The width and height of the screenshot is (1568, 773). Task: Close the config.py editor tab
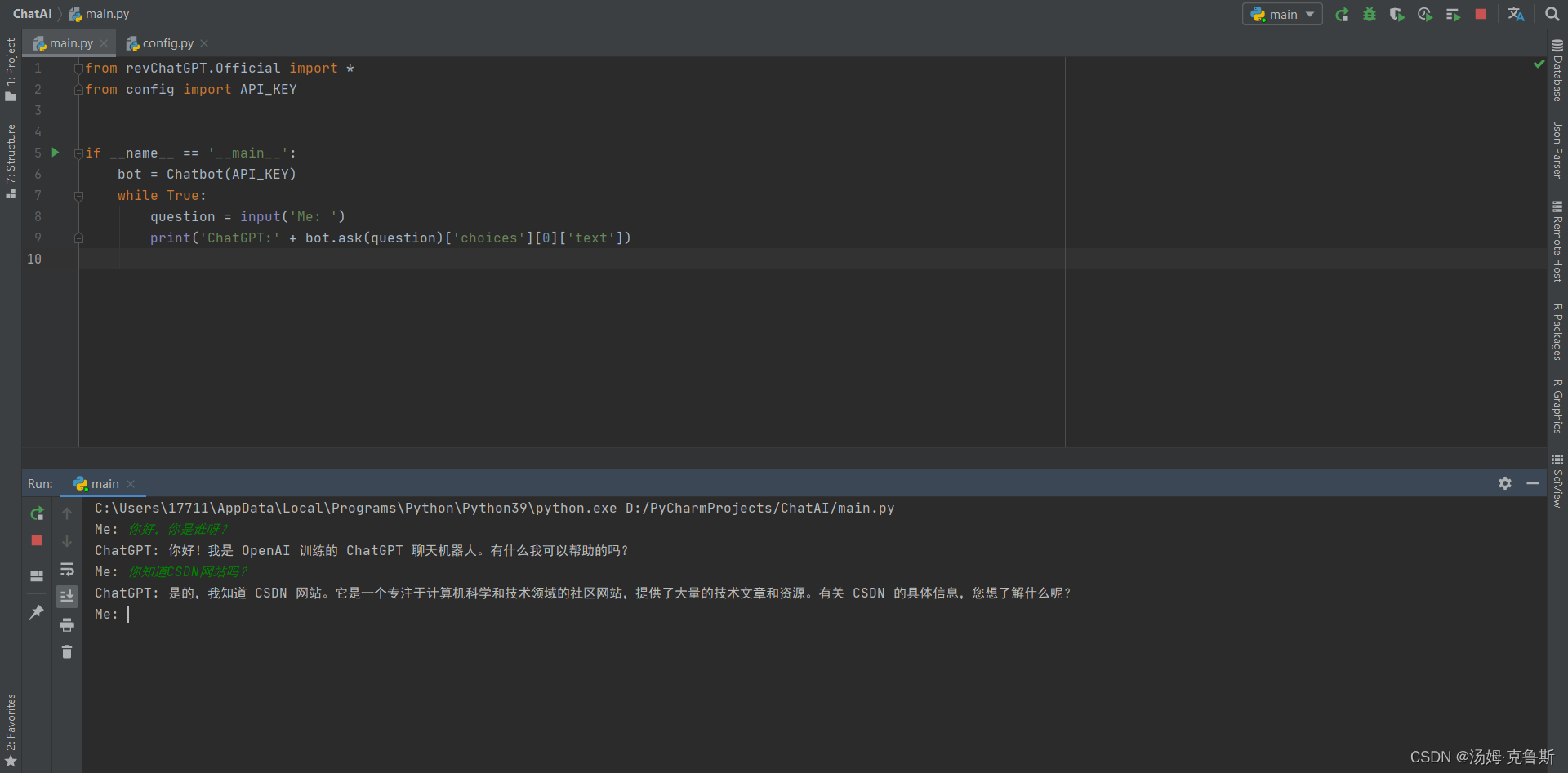(x=204, y=43)
